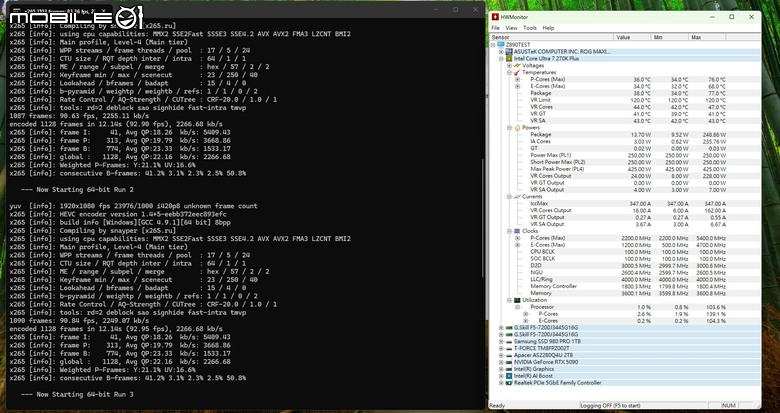
Task: Open the View menu in HWMonitor
Action: (511, 28)
